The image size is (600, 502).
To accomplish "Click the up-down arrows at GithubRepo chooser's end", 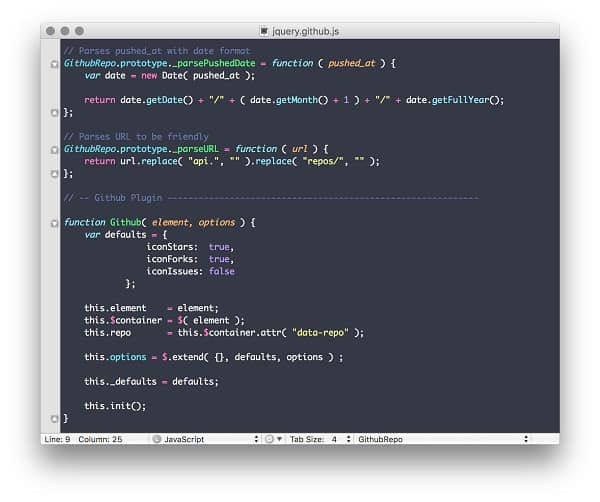I will point(526,439).
